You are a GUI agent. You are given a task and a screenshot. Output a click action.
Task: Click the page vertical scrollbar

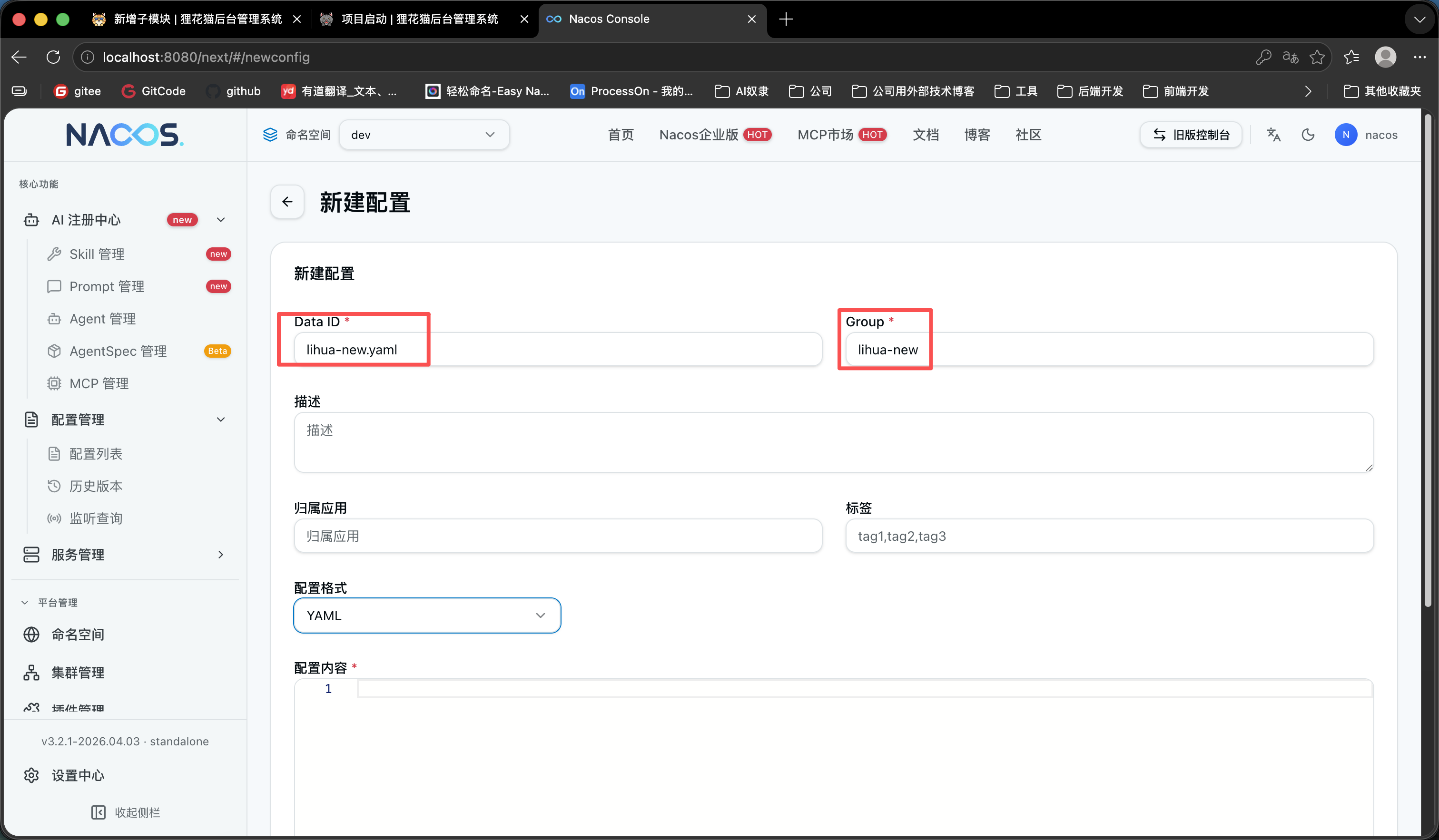1428,360
